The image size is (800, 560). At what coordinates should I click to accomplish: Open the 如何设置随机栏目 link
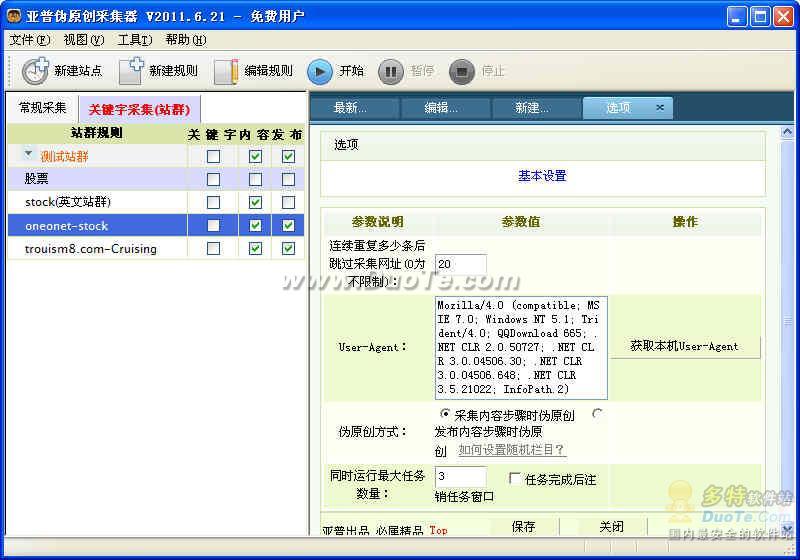tap(511, 450)
